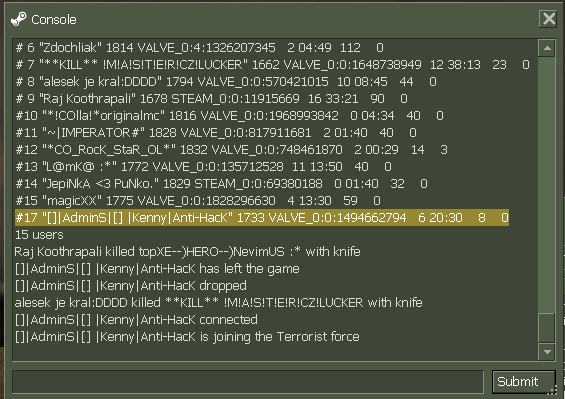565x399 pixels.
Task: Select the #9 "Raj Koothrapali" row
Action: pyautogui.click(x=212, y=98)
